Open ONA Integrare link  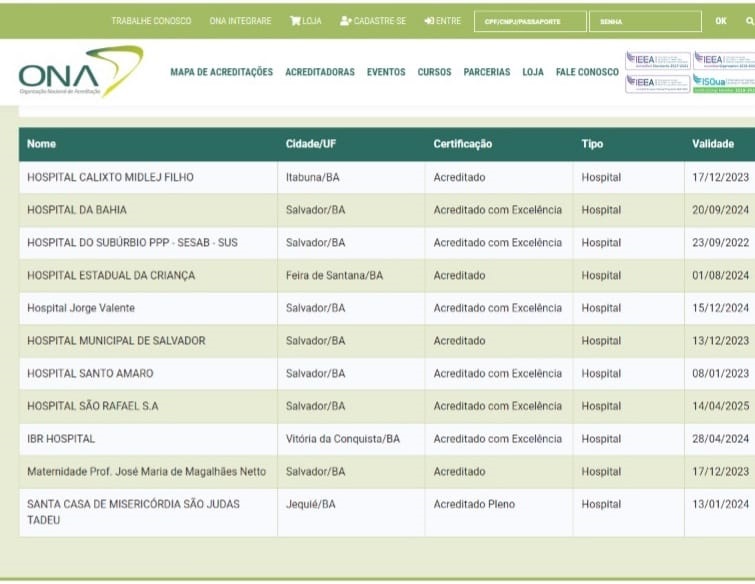click(240, 21)
